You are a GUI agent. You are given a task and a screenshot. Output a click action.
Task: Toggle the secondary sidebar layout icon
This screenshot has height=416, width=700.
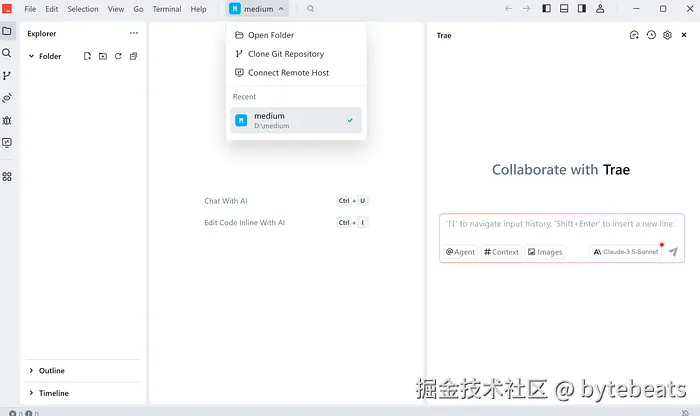582,8
